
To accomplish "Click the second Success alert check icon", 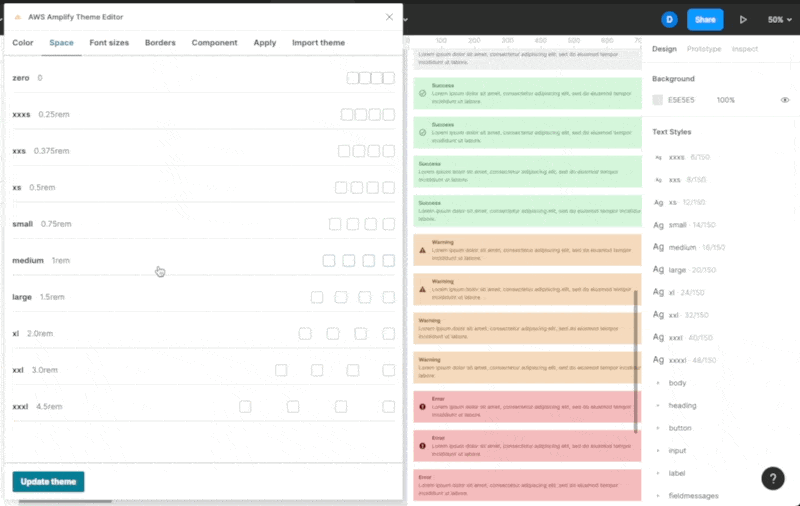I will point(422,133).
